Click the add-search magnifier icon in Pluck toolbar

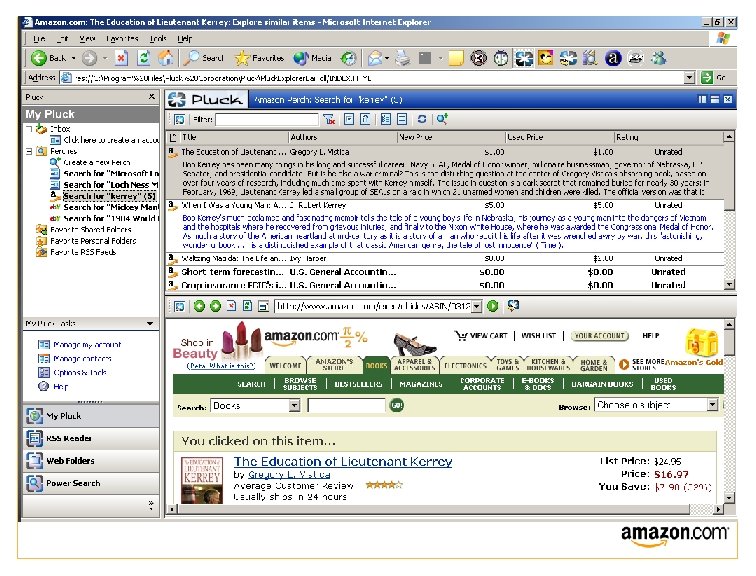[x=442, y=119]
